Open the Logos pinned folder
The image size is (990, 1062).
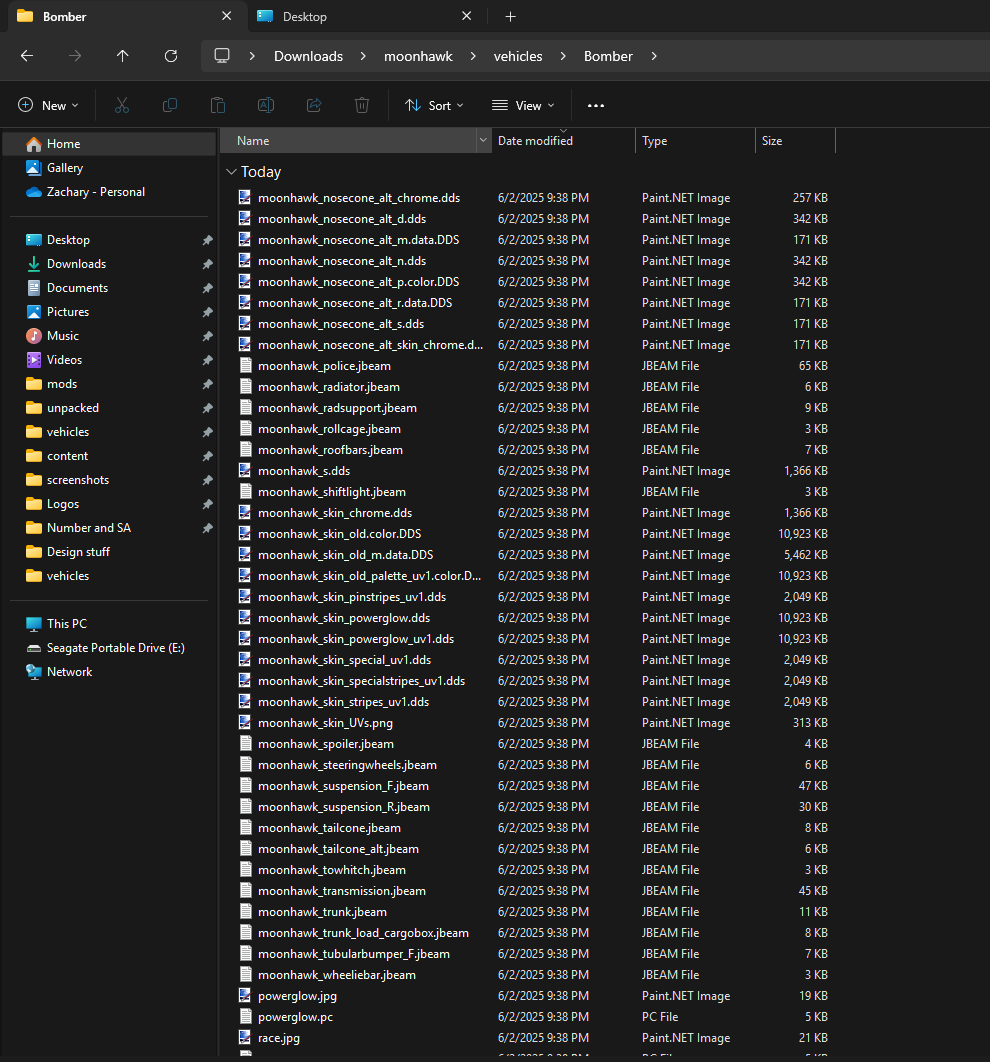pos(110,504)
